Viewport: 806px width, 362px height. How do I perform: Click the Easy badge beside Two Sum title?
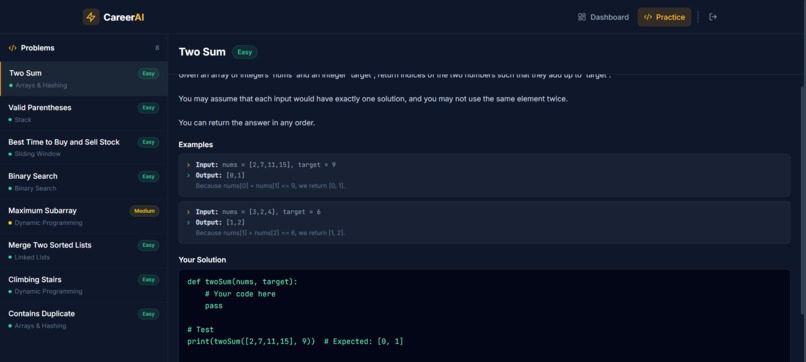pos(245,52)
